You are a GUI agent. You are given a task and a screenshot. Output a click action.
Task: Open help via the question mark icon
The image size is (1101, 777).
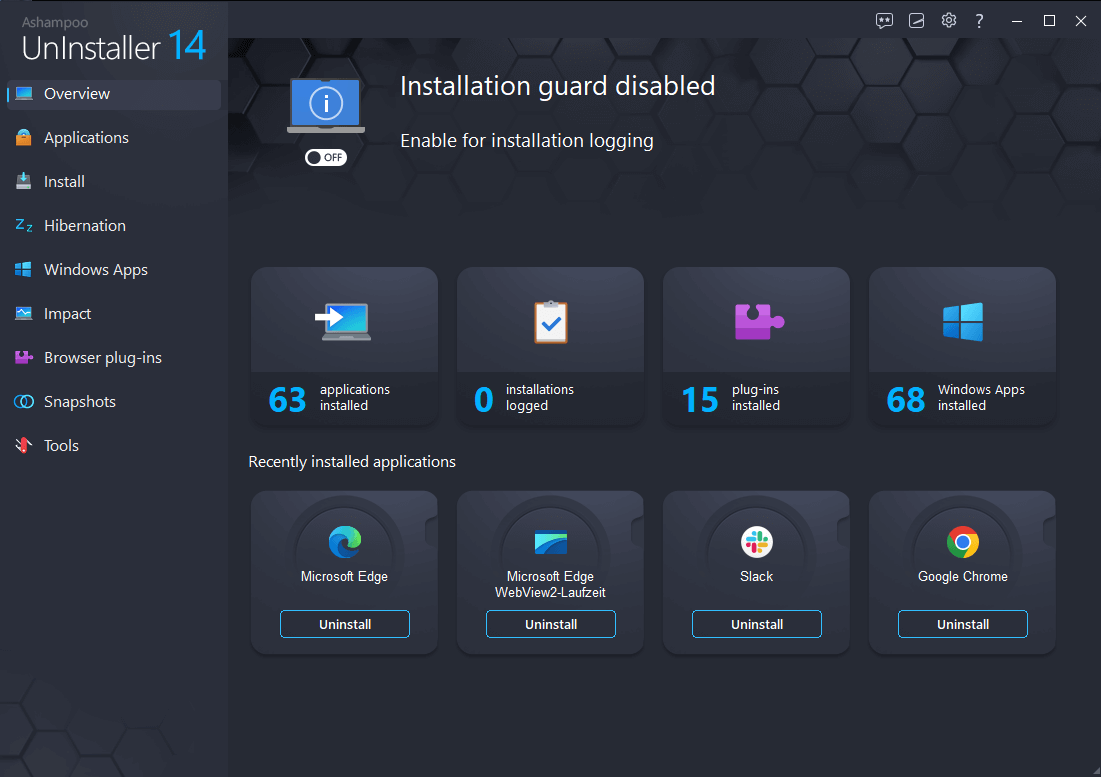979,20
